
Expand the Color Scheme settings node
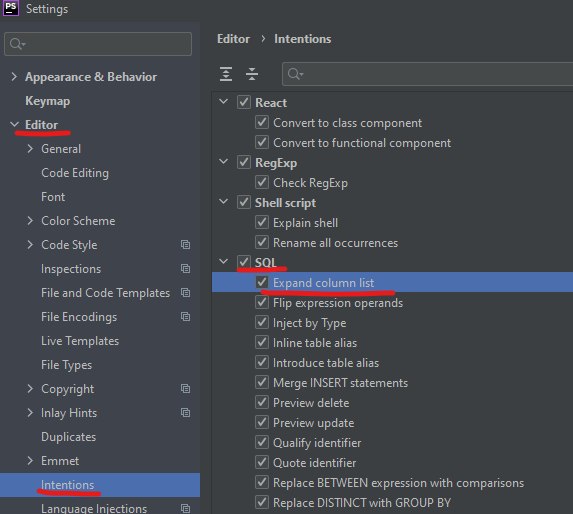(x=30, y=221)
